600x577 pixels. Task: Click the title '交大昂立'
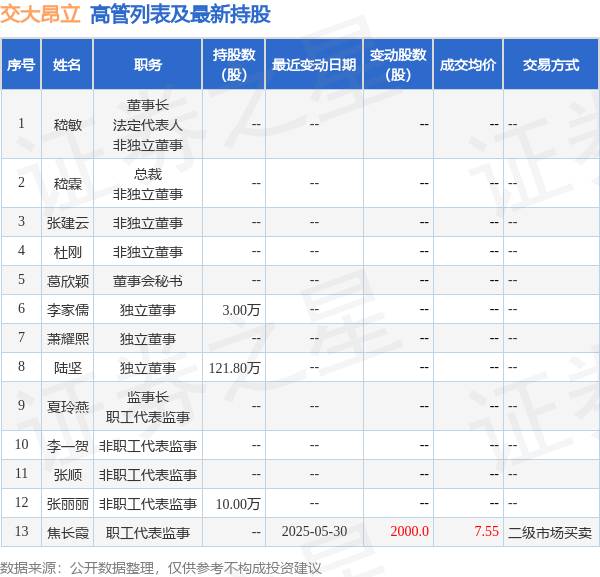pyautogui.click(x=40, y=15)
